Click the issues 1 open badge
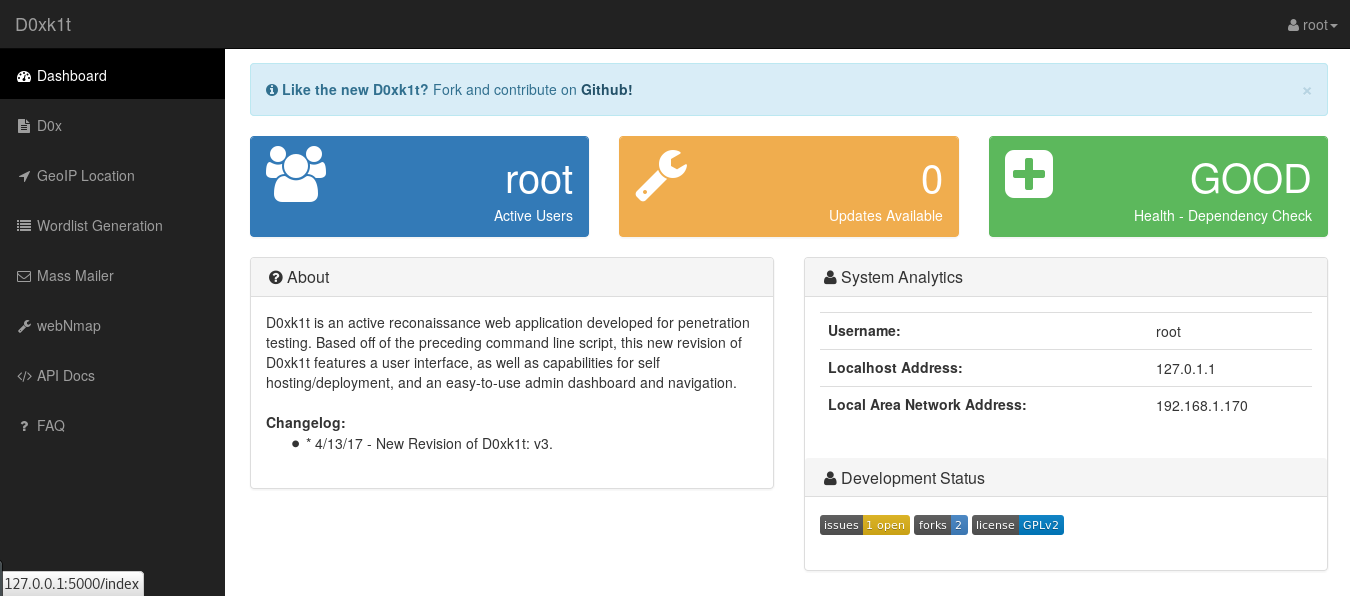The width and height of the screenshot is (1350, 596). [x=864, y=524]
